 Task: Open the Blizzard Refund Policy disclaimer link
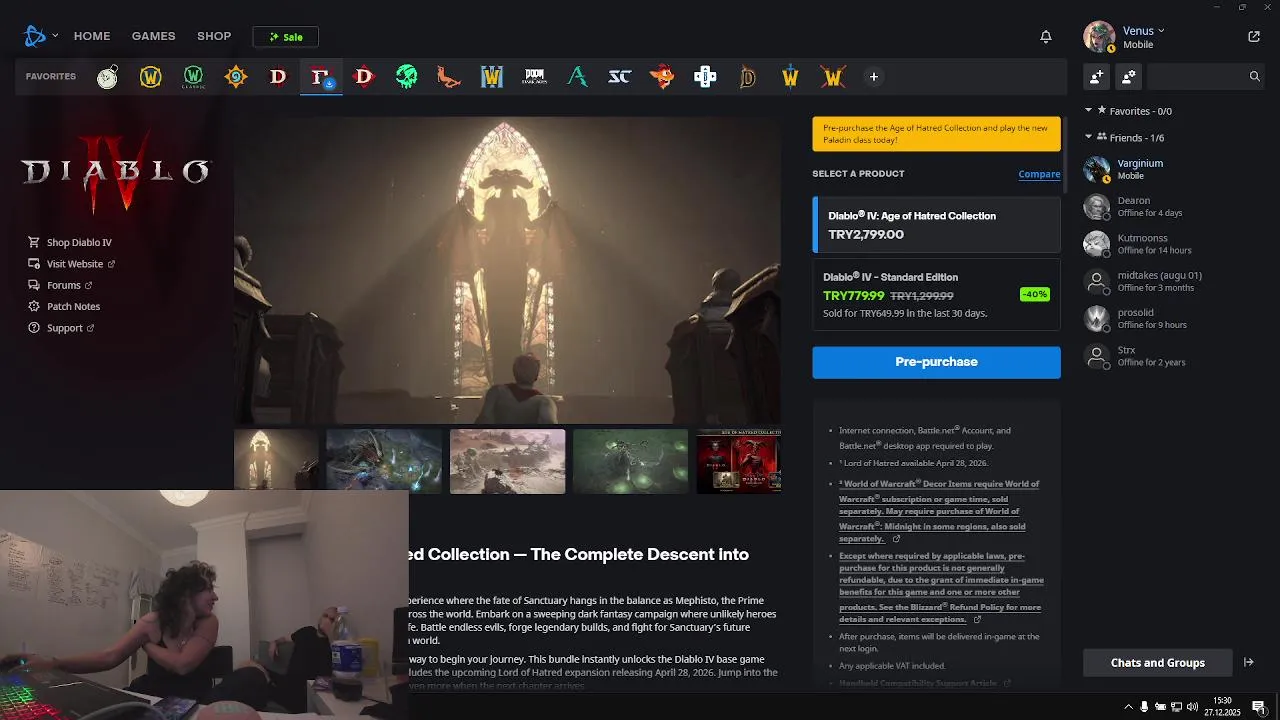pyautogui.click(x=940, y=587)
